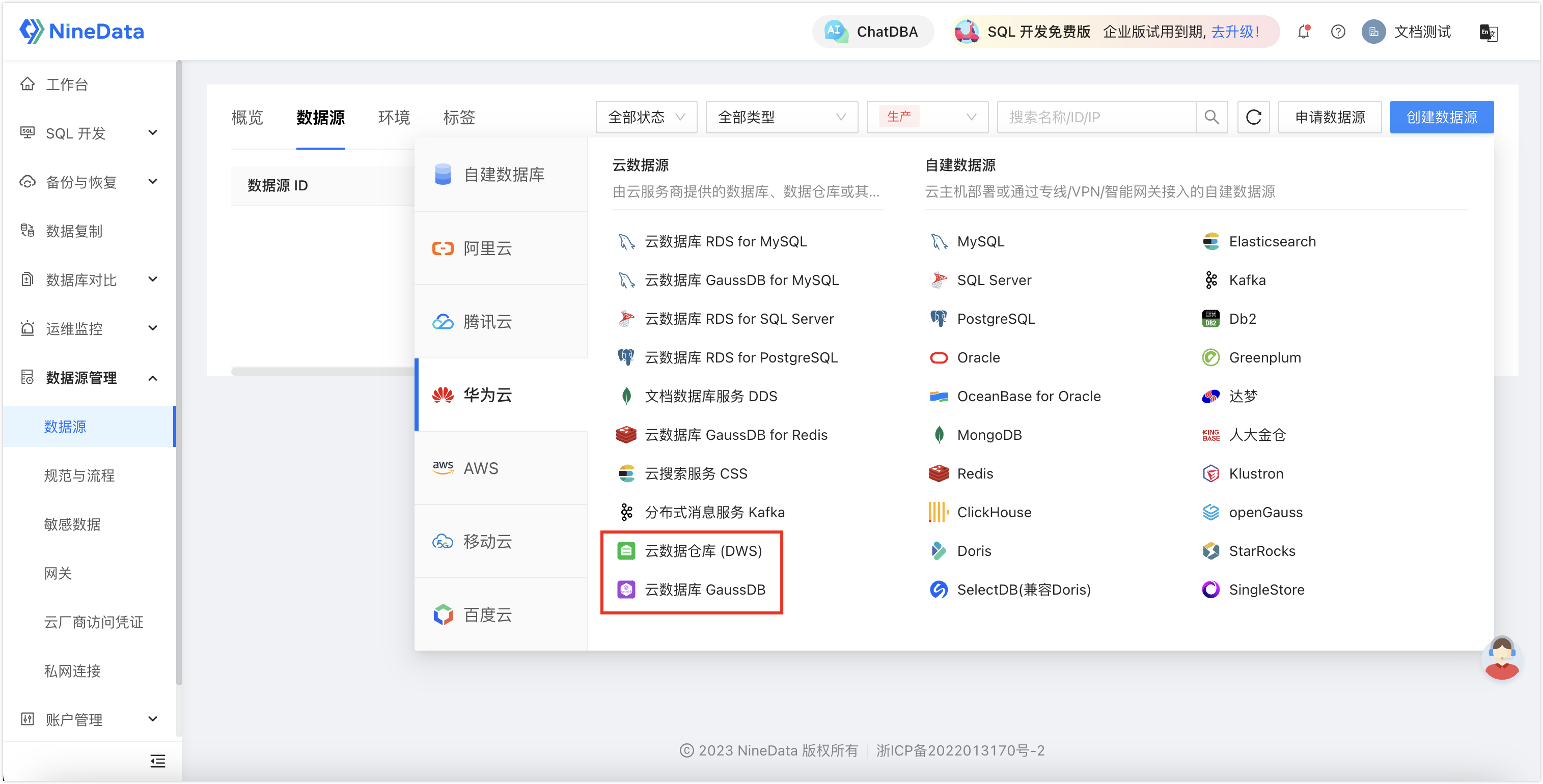
Task: Open the 全部类型 type dropdown
Action: (782, 118)
